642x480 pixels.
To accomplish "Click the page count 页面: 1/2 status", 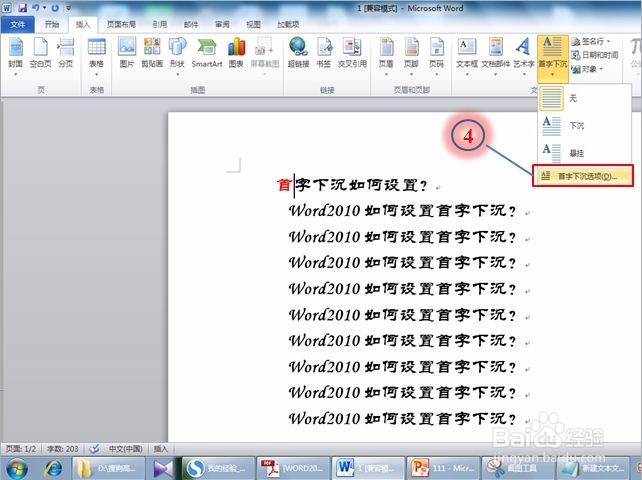I will pos(21,449).
